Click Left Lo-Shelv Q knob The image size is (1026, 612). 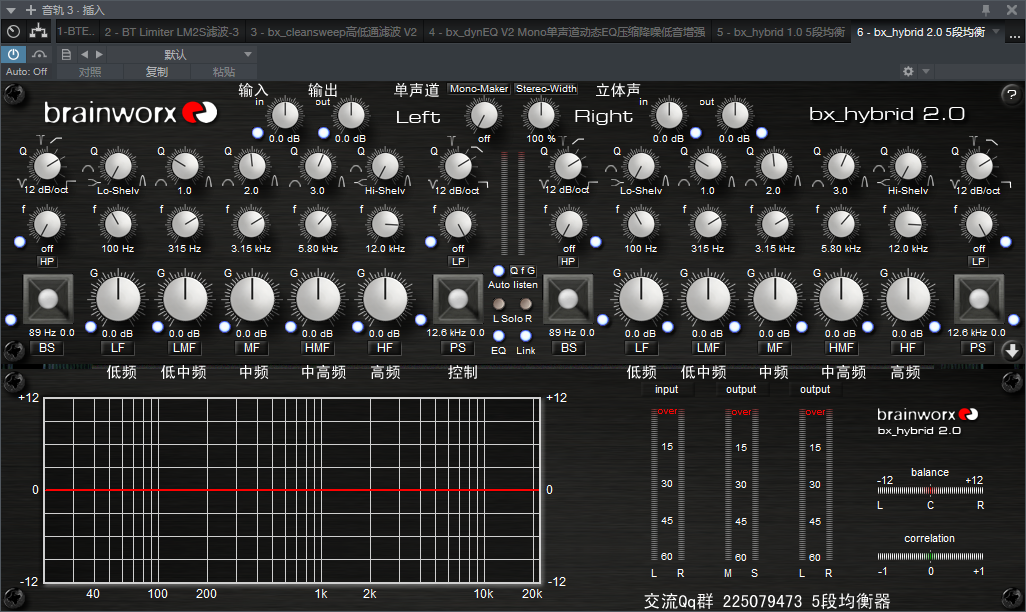pos(118,166)
